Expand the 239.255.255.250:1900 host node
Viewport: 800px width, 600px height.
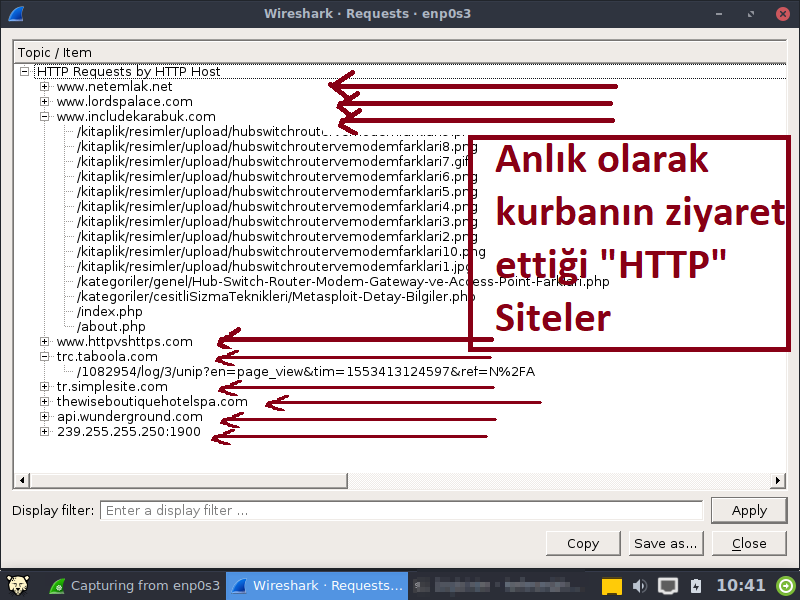pyautogui.click(x=44, y=432)
